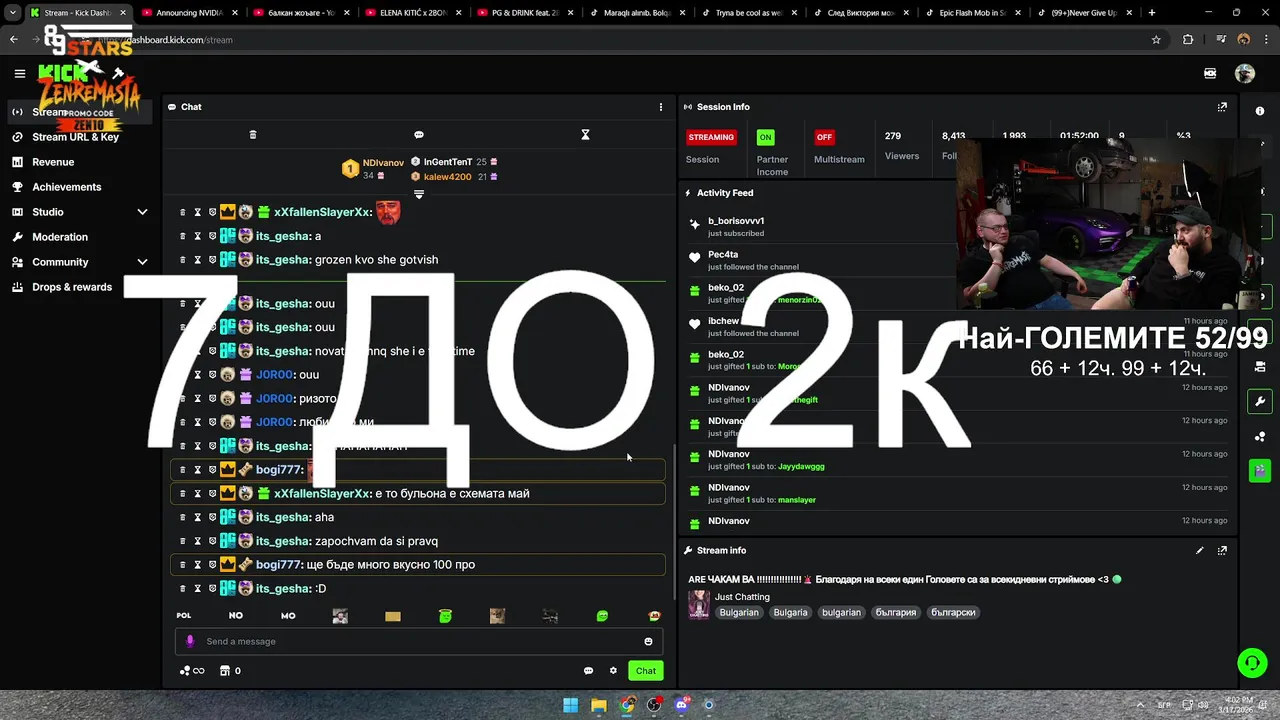
Task: Click the Just Chatting category
Action: click(x=742, y=597)
